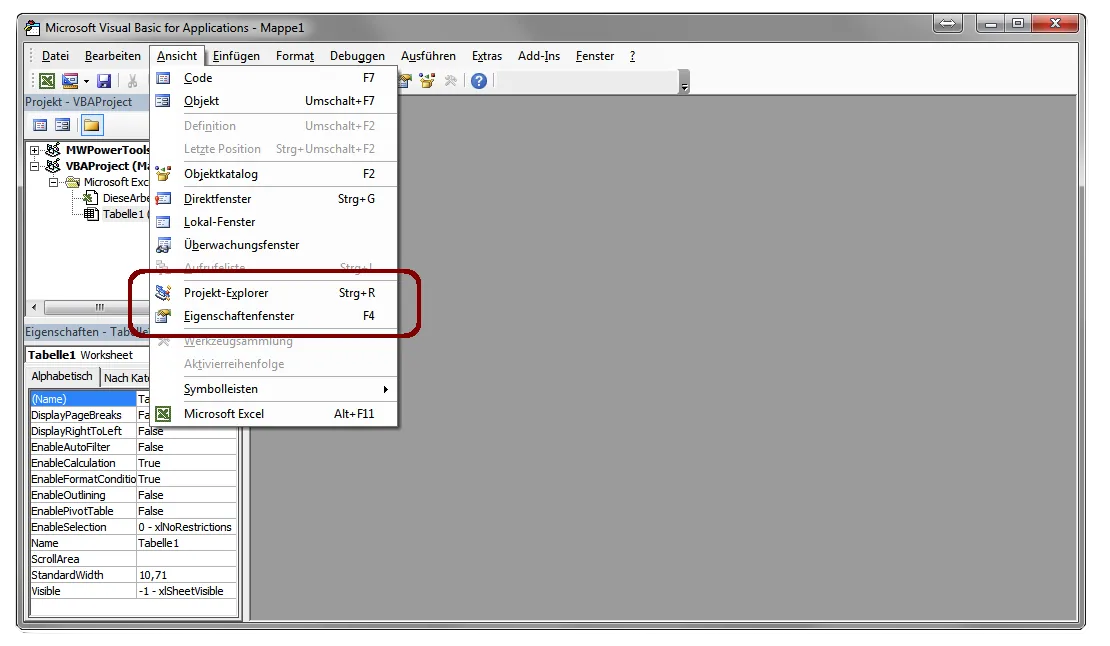The image size is (1110, 646).
Task: Click View Code icon in Project panel
Action: click(40, 125)
